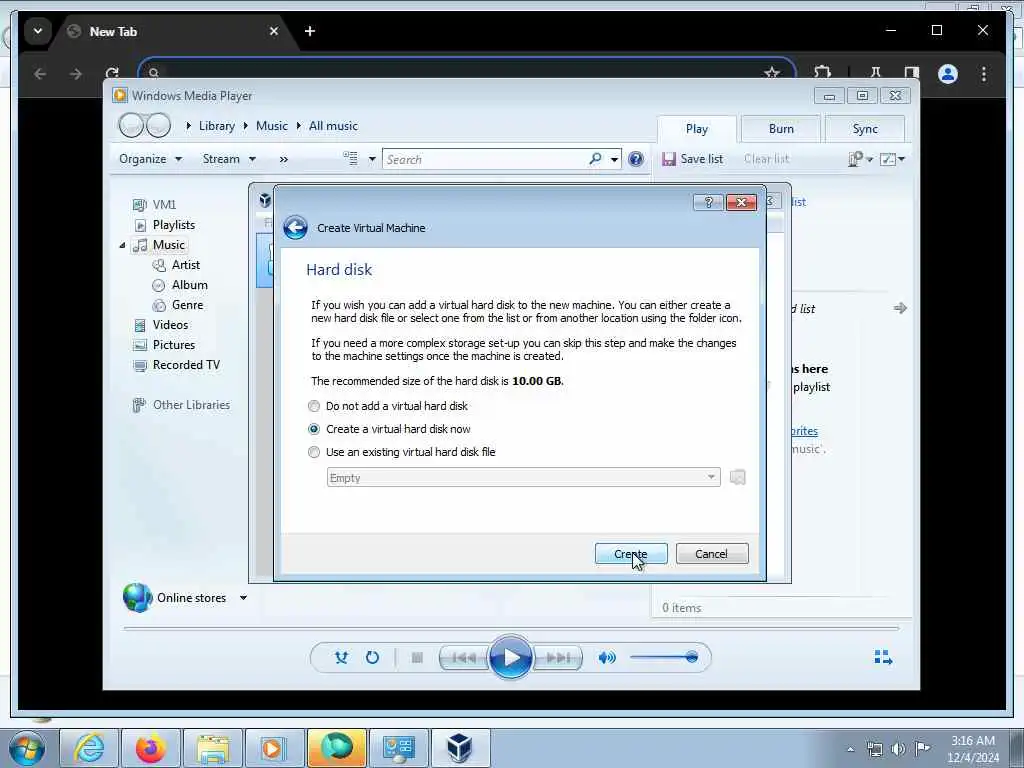
Task: Open the search options dropdown arrow
Action: click(615, 159)
